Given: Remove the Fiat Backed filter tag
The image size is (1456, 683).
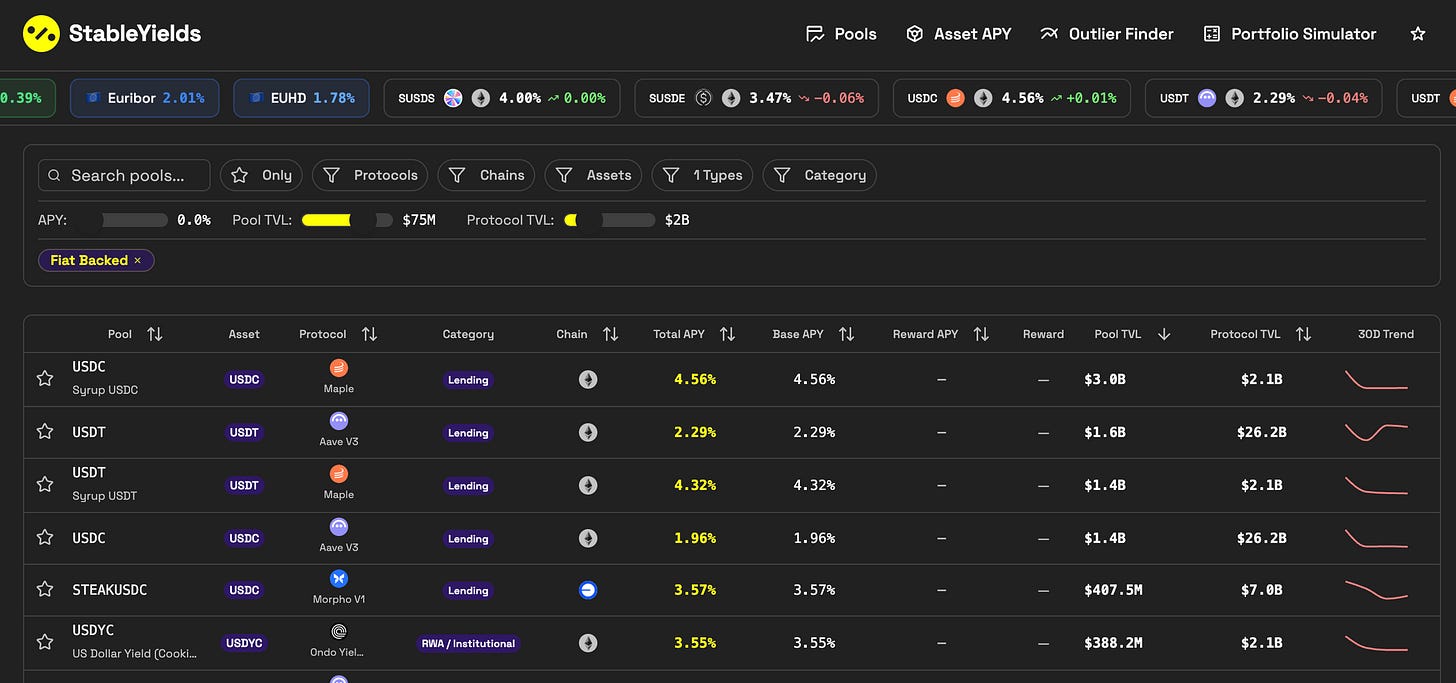Looking at the screenshot, I should [x=137, y=260].
